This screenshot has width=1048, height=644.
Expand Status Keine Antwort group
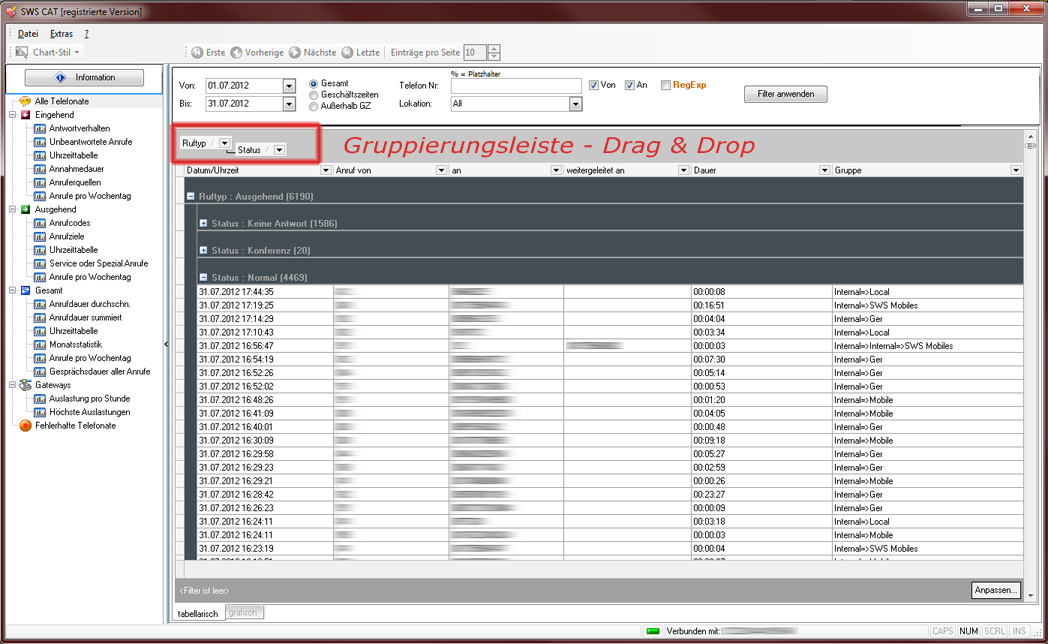click(203, 223)
